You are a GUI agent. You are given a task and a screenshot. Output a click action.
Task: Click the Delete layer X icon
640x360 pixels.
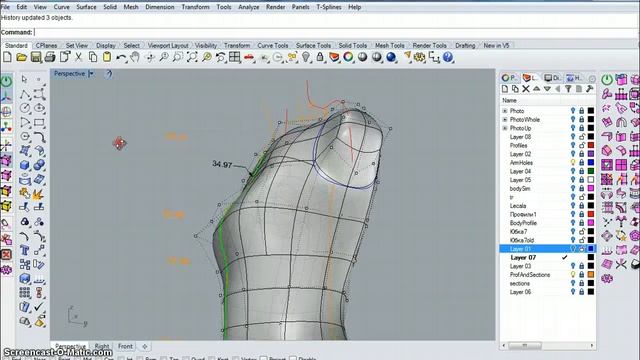[x=526, y=89]
